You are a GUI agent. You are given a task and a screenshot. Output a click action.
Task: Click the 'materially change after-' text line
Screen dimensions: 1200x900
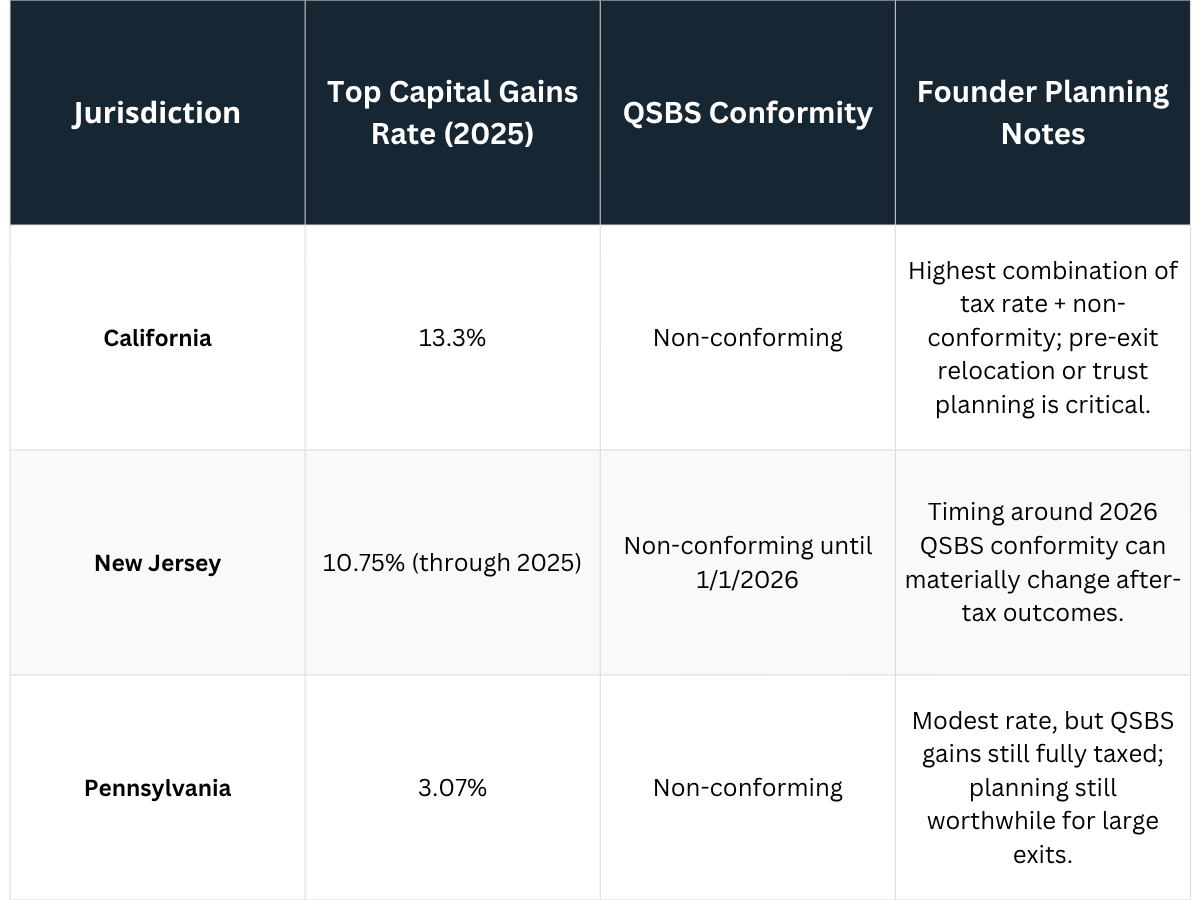tap(1043, 580)
